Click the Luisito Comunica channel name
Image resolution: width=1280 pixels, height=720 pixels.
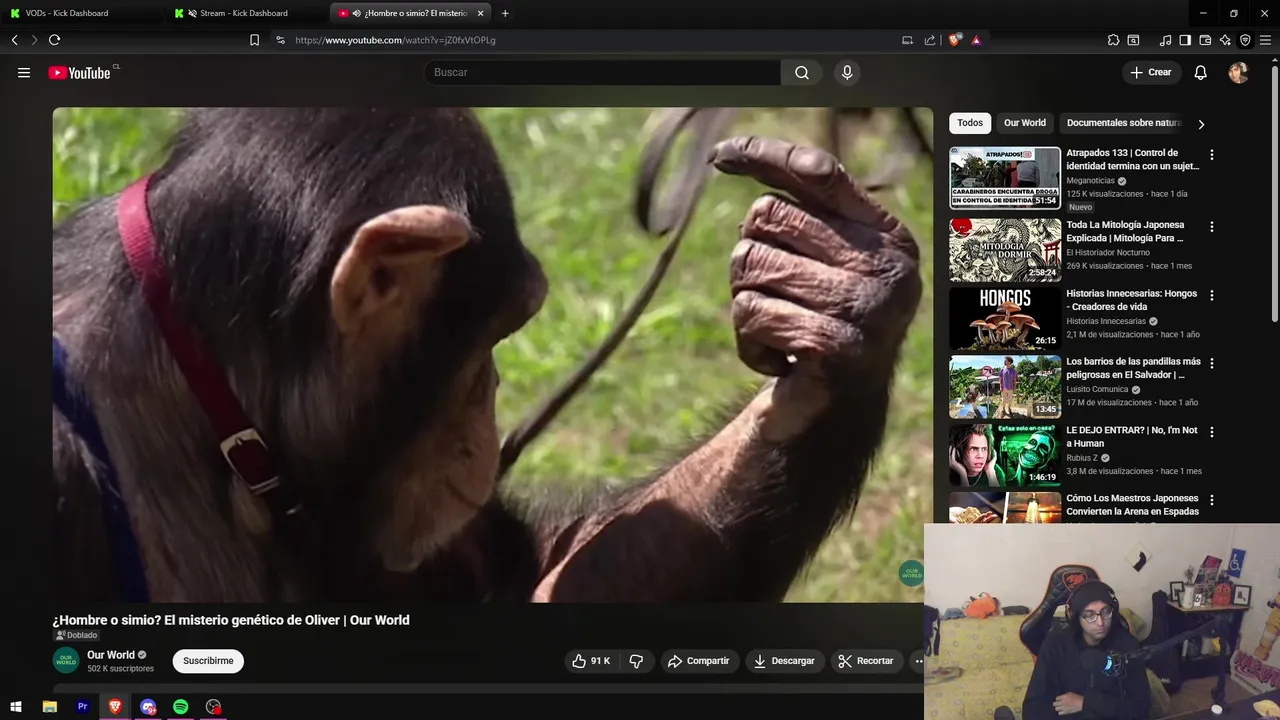coord(1097,389)
